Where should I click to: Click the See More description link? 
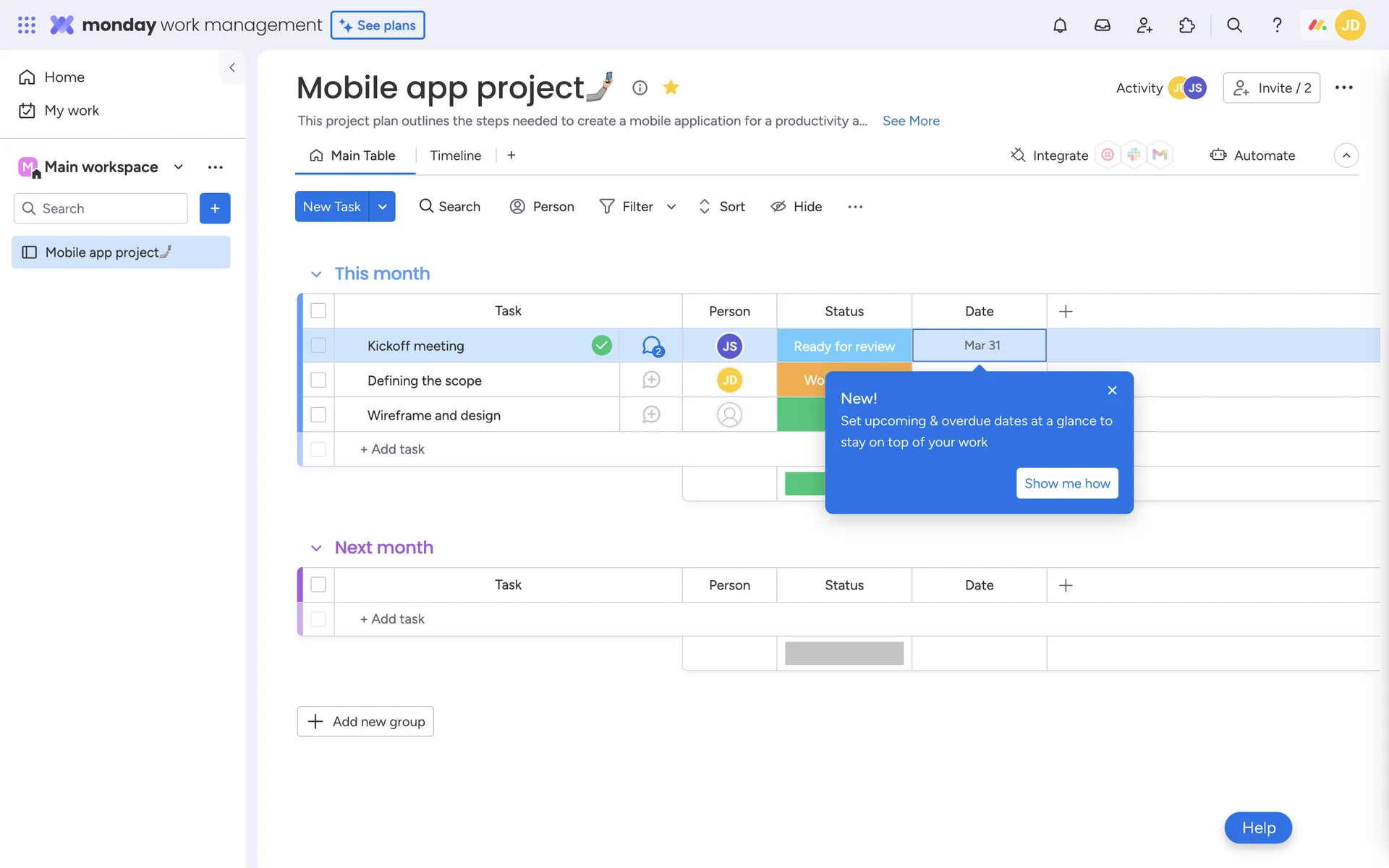pyautogui.click(x=911, y=121)
